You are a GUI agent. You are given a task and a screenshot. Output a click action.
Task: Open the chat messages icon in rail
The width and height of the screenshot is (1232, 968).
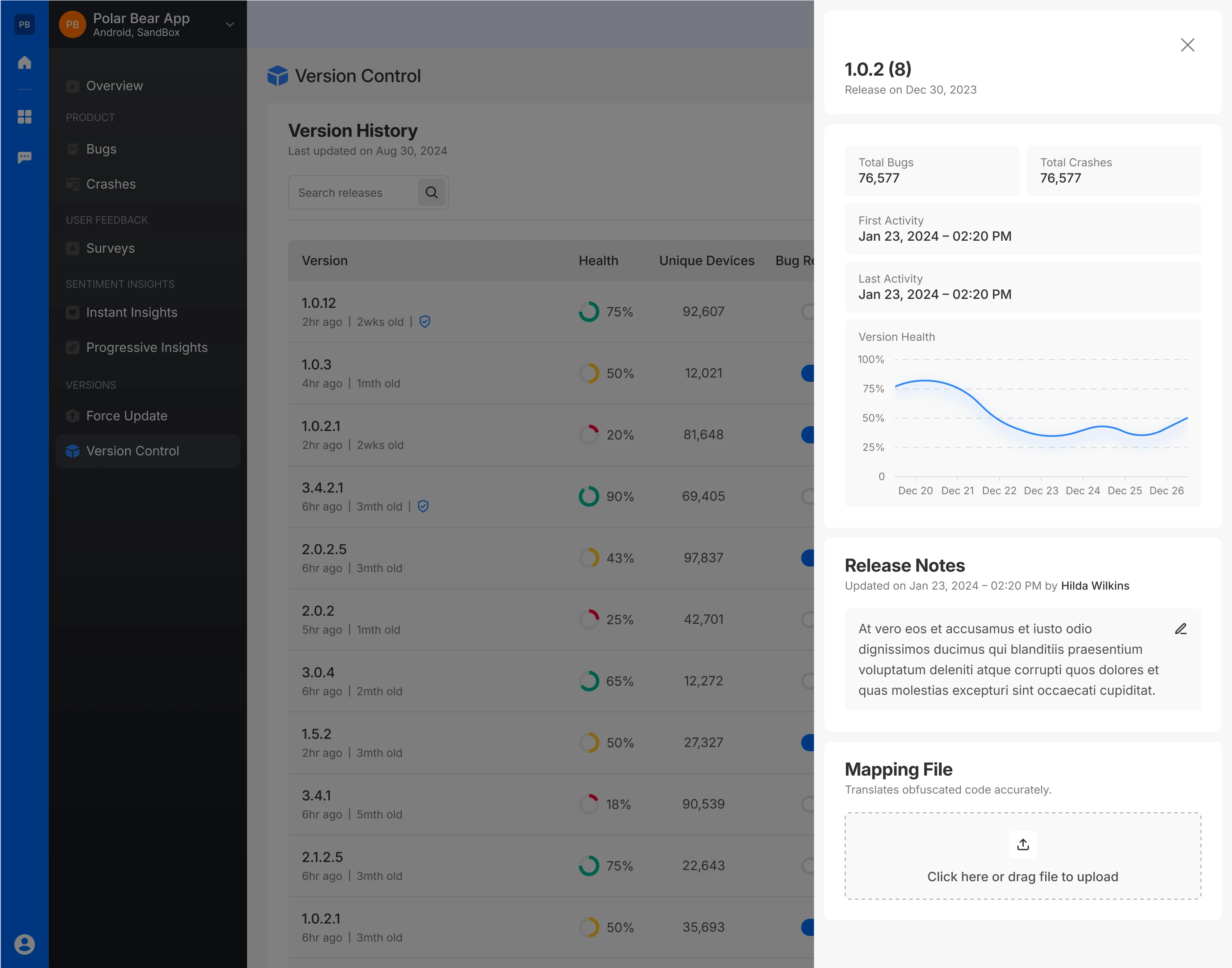24,157
